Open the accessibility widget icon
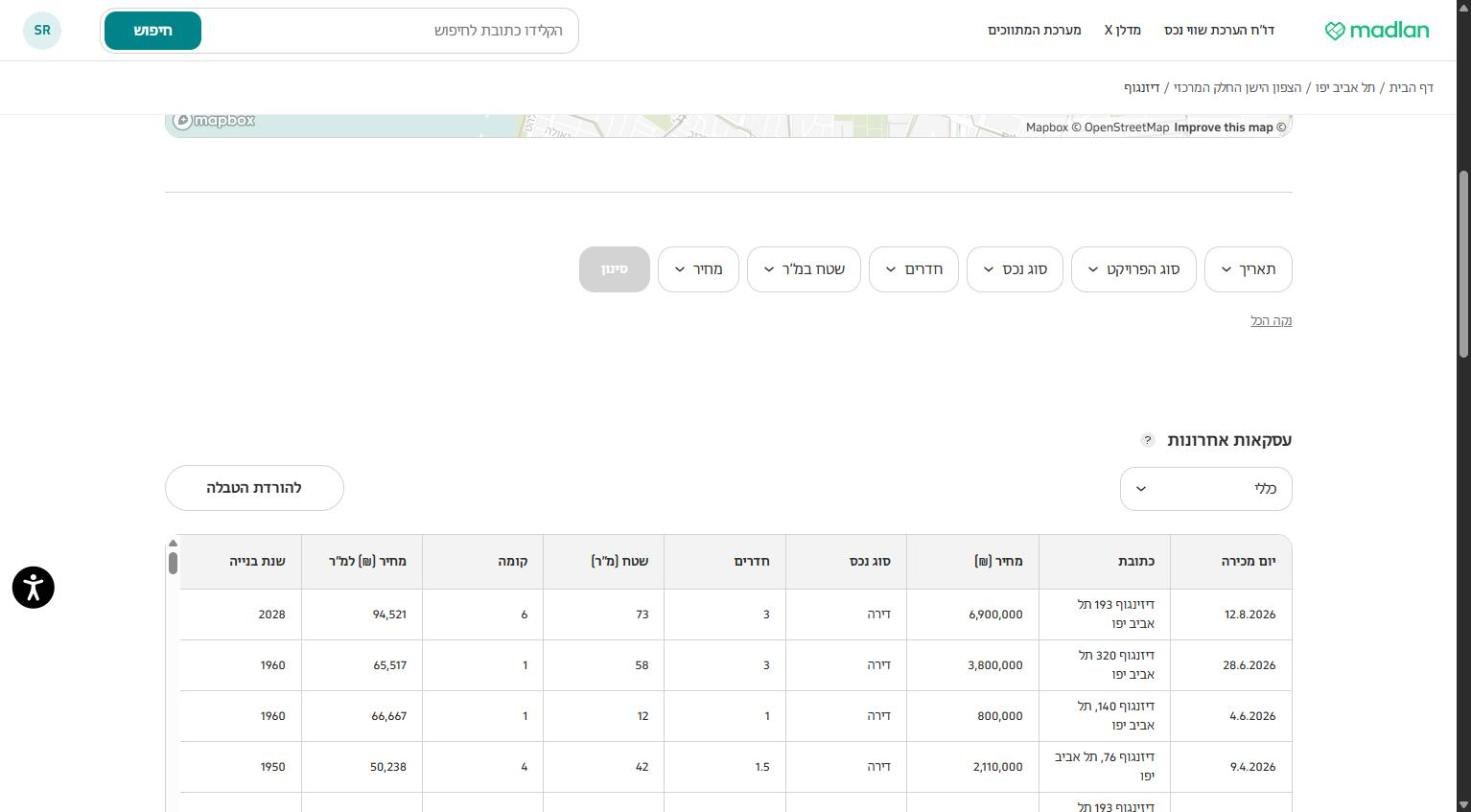This screenshot has width=1471, height=812. [33, 587]
